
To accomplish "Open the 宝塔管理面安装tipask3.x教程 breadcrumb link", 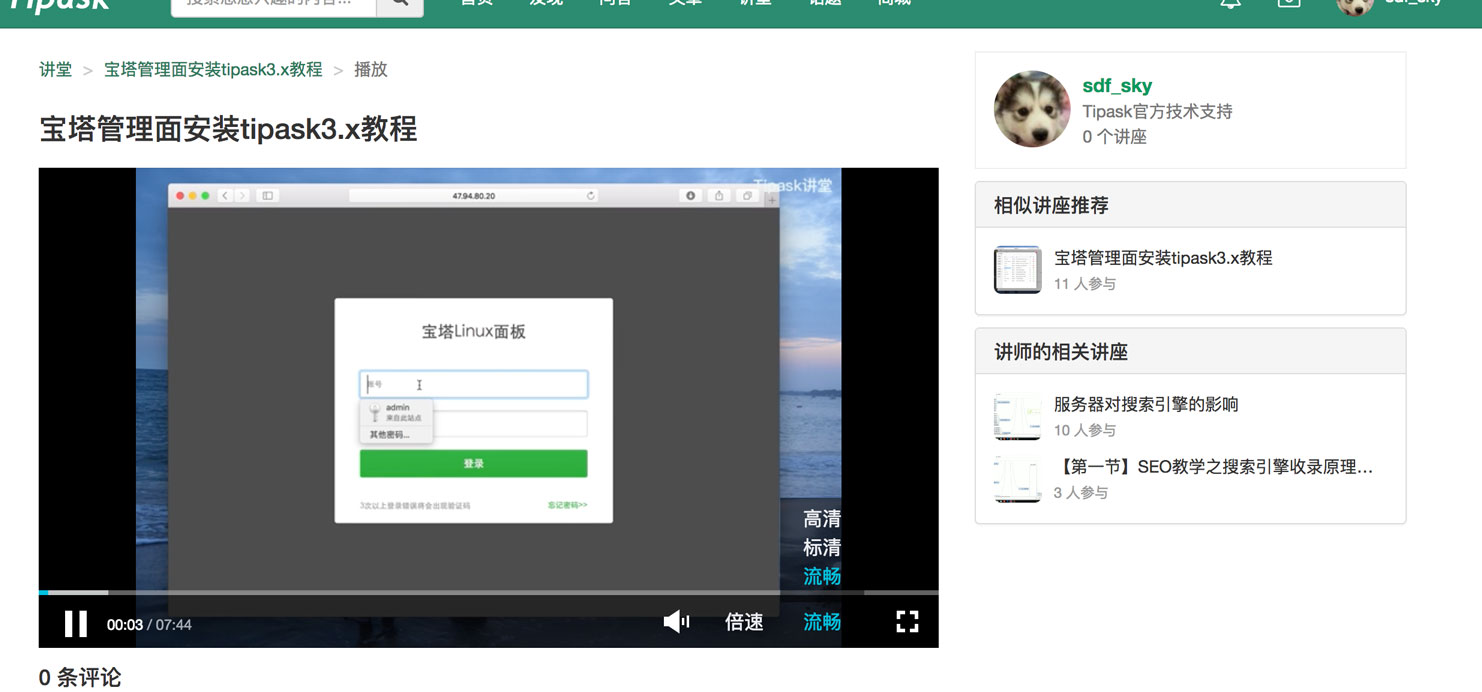I will 213,69.
